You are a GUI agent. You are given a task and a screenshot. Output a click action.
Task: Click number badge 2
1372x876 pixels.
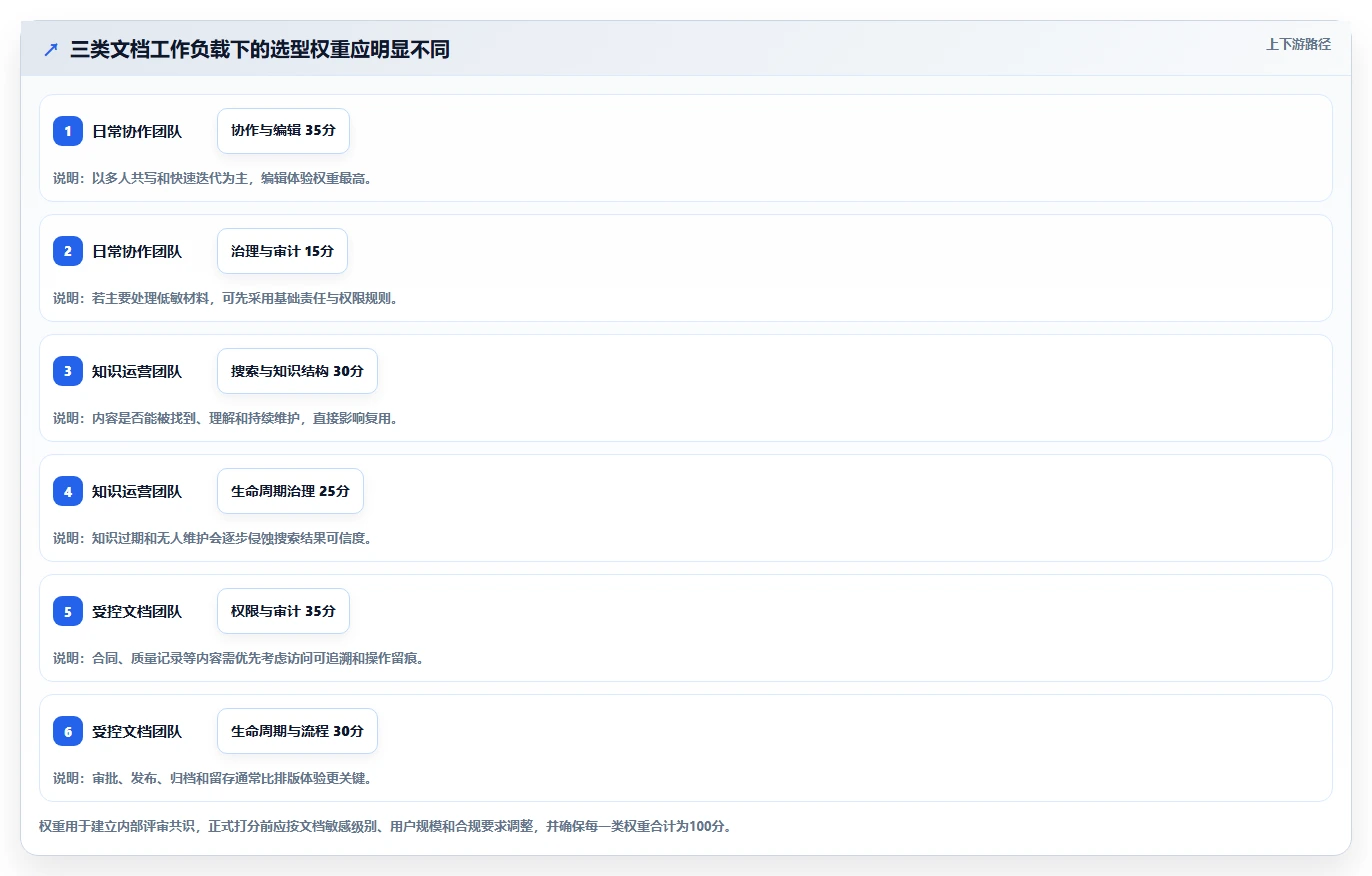(x=68, y=251)
